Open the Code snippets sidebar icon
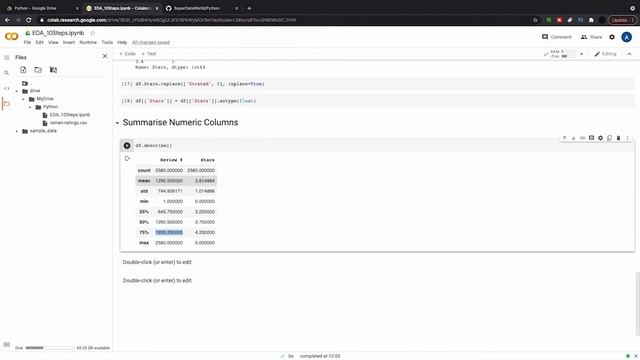Viewport: 640px width, 360px height. (x=7, y=88)
